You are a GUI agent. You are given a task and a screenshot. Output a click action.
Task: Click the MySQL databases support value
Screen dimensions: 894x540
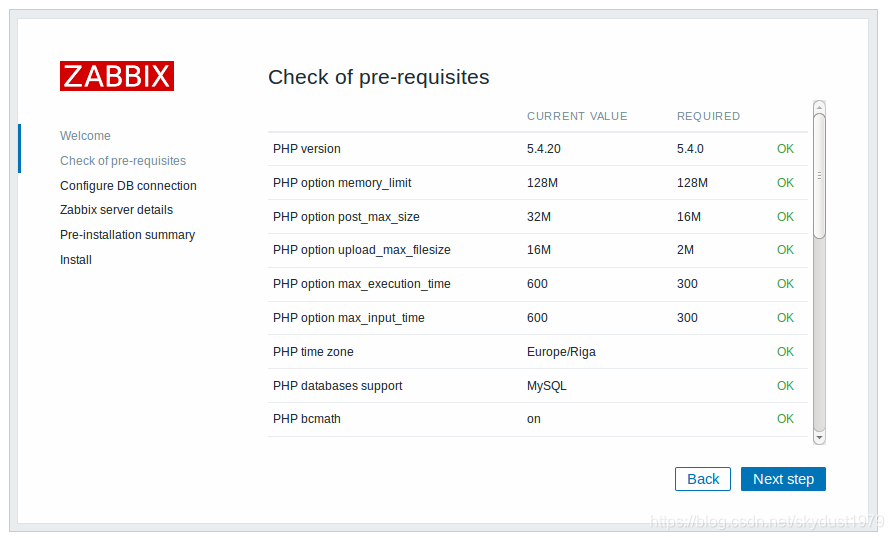pyautogui.click(x=546, y=386)
